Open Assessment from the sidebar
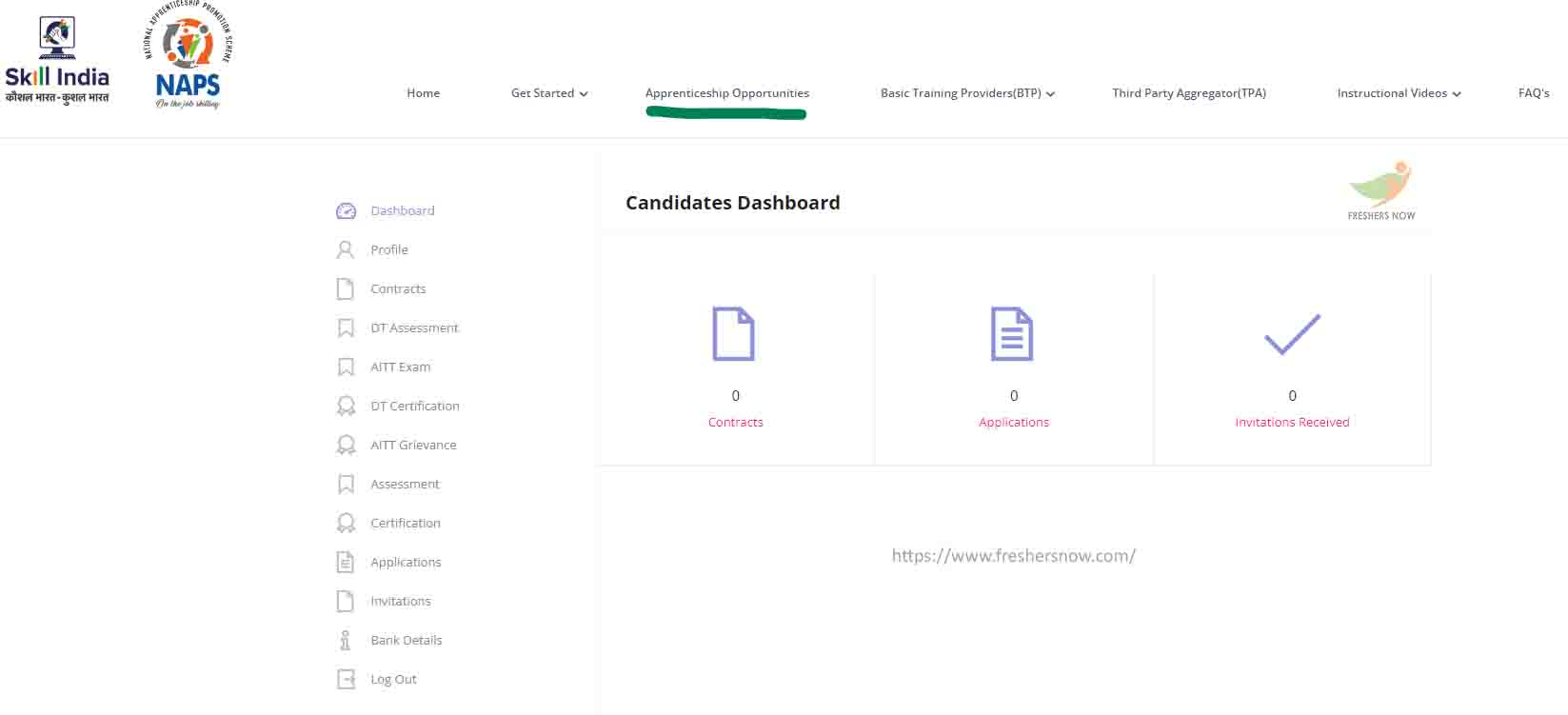The height and width of the screenshot is (715, 1568). [x=405, y=485]
